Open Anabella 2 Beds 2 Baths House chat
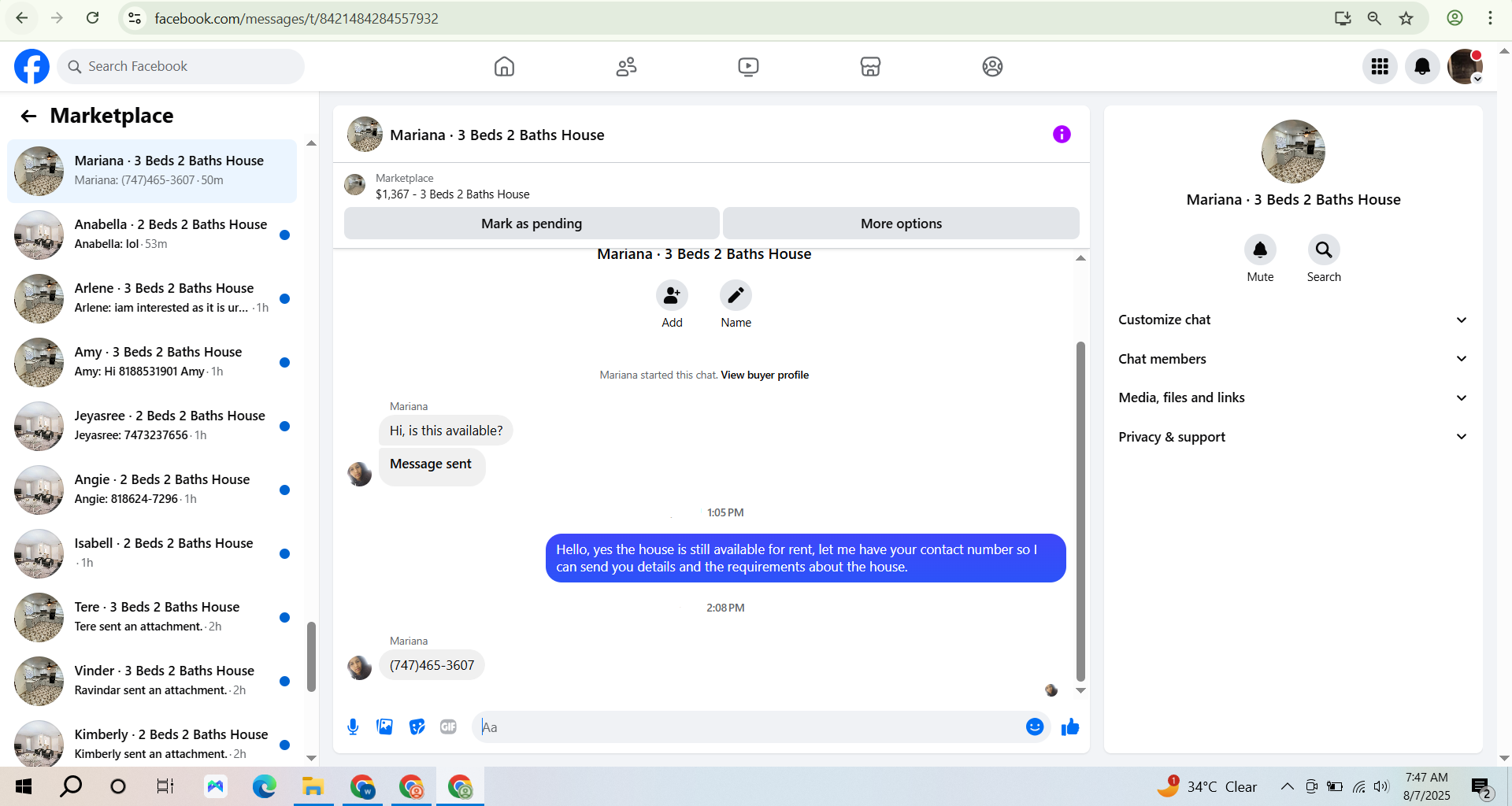 [152, 235]
